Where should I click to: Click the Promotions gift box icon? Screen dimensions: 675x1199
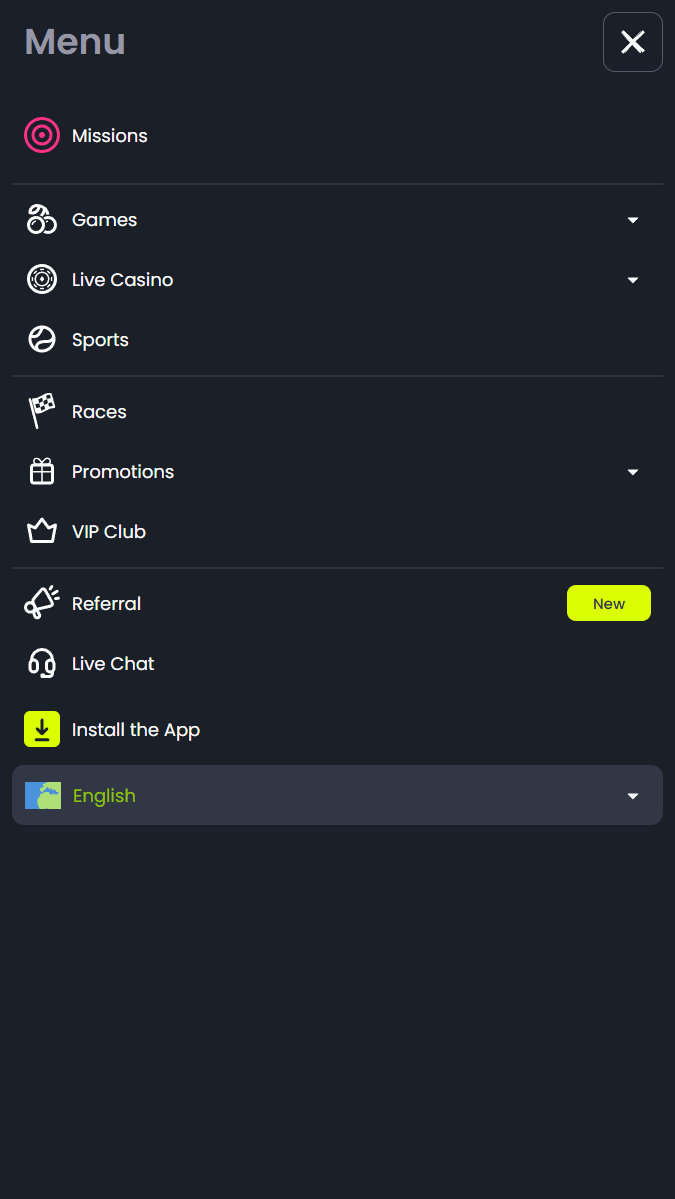pyautogui.click(x=42, y=471)
